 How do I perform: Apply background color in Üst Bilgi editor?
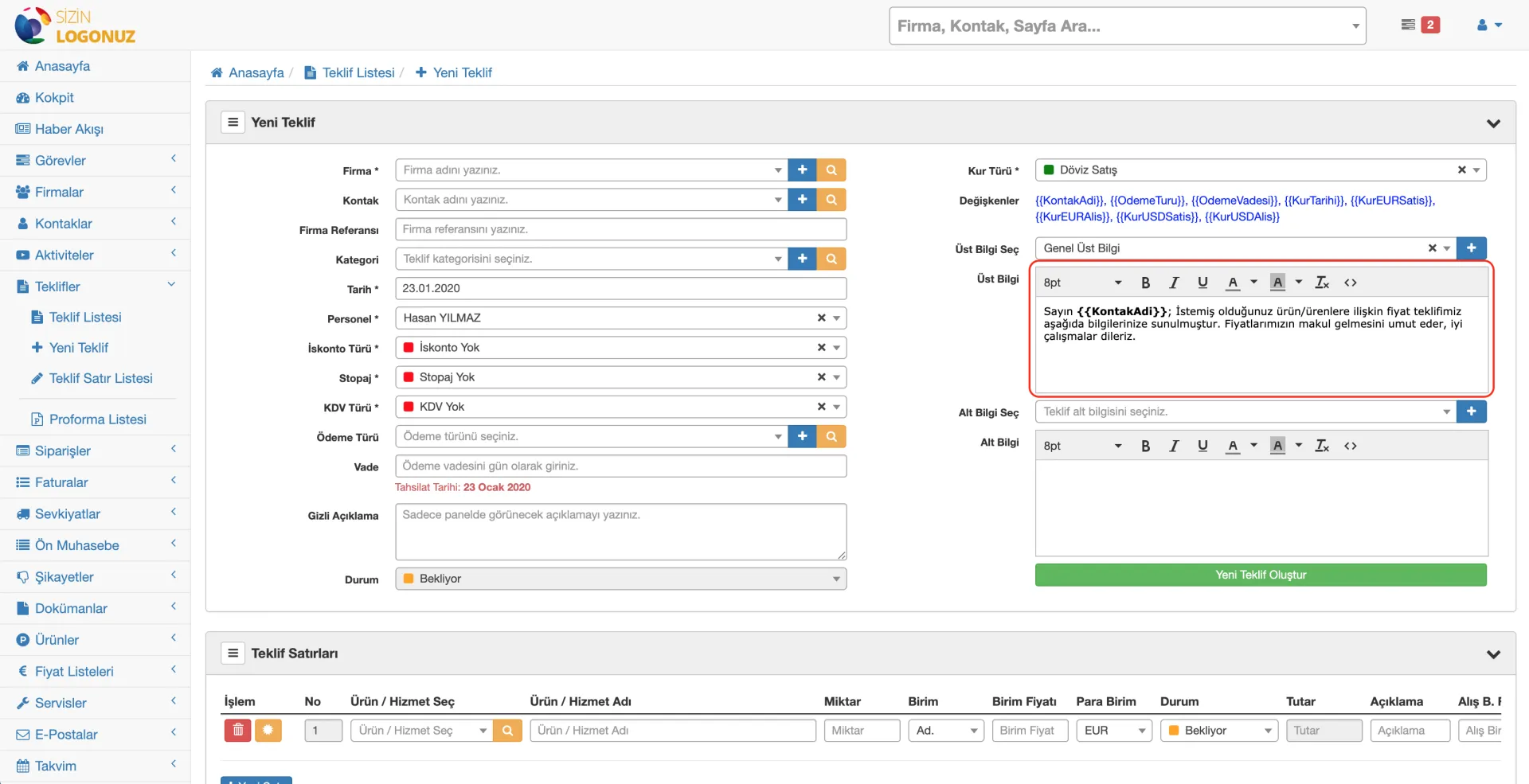1278,283
